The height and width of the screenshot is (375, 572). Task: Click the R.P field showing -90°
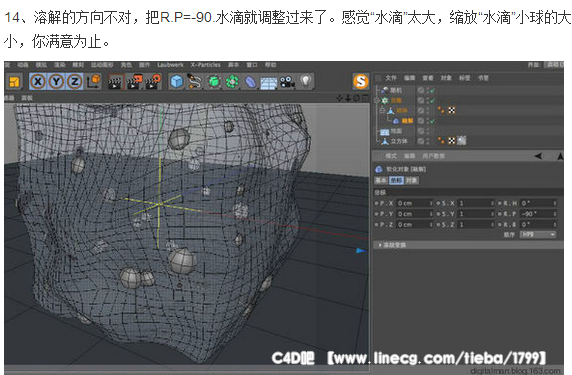click(x=538, y=214)
